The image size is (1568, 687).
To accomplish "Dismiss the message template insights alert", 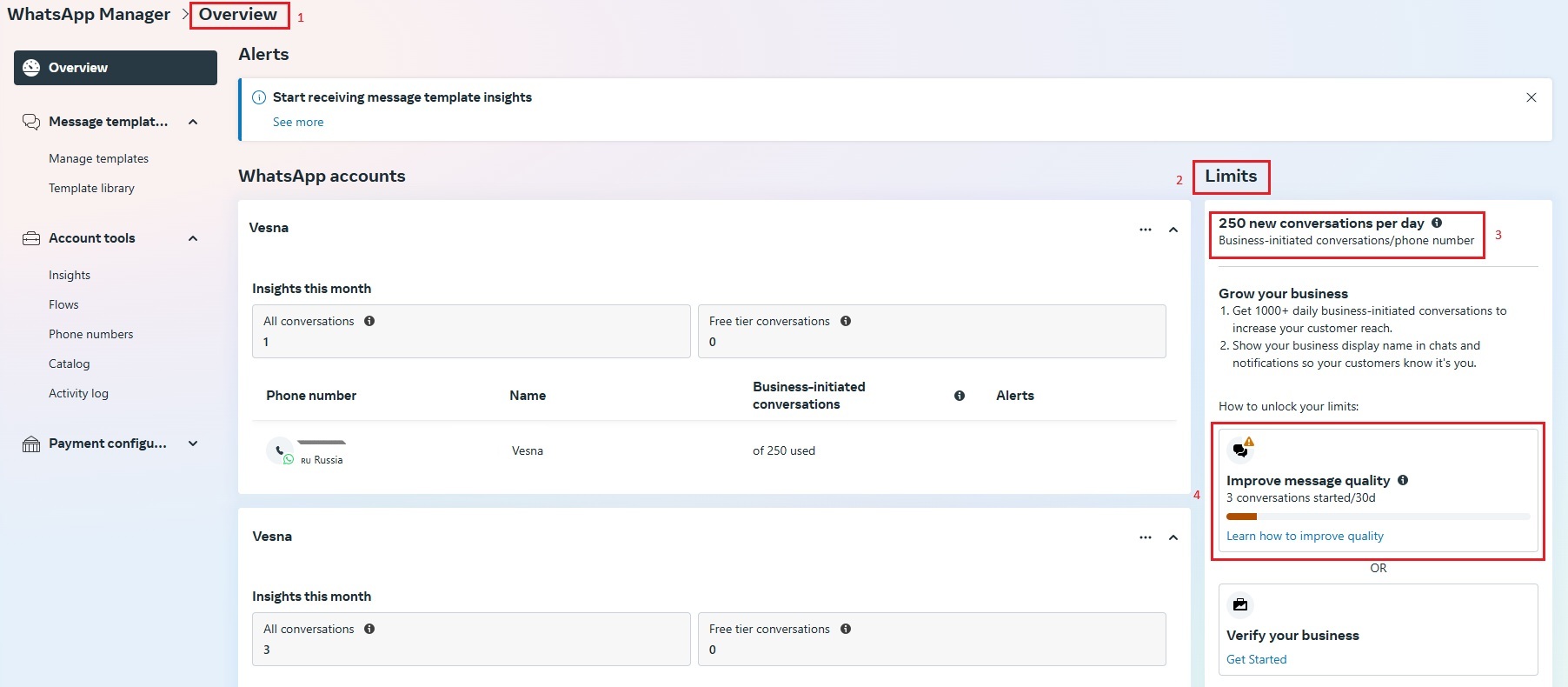I will 1531,97.
